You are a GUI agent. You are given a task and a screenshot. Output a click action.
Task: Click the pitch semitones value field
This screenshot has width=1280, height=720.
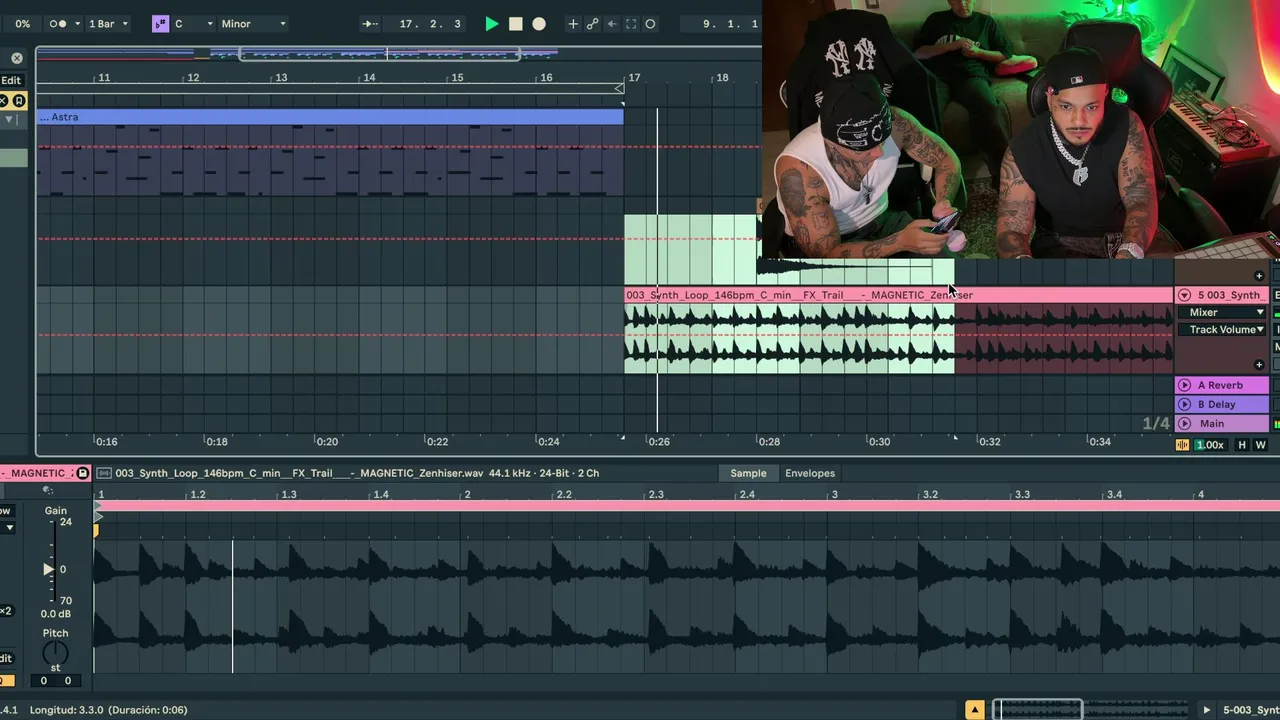(43, 681)
